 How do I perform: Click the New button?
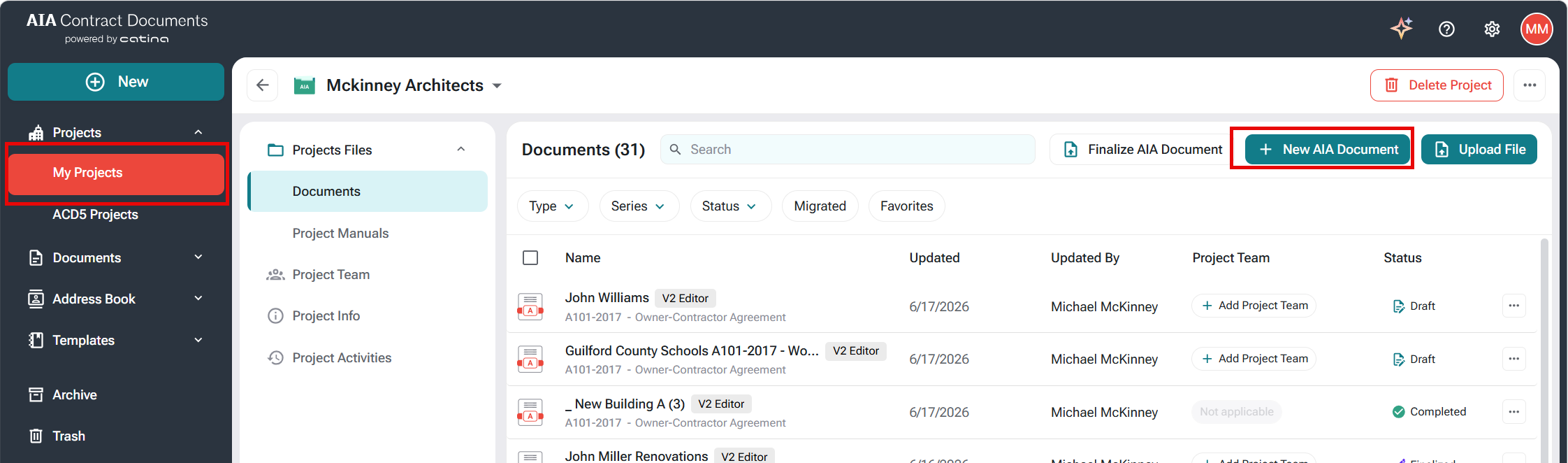pos(116,82)
